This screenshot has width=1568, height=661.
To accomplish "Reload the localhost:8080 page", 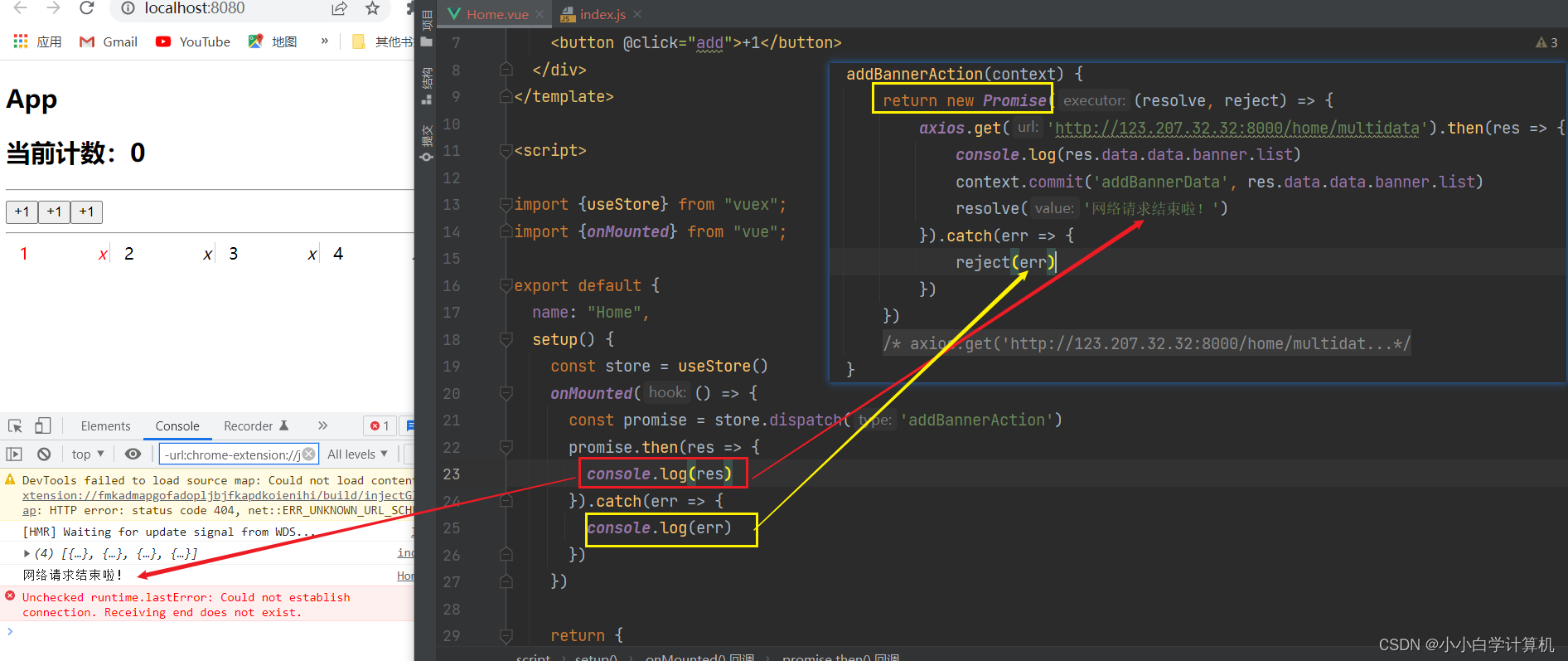I will tap(86, 8).
